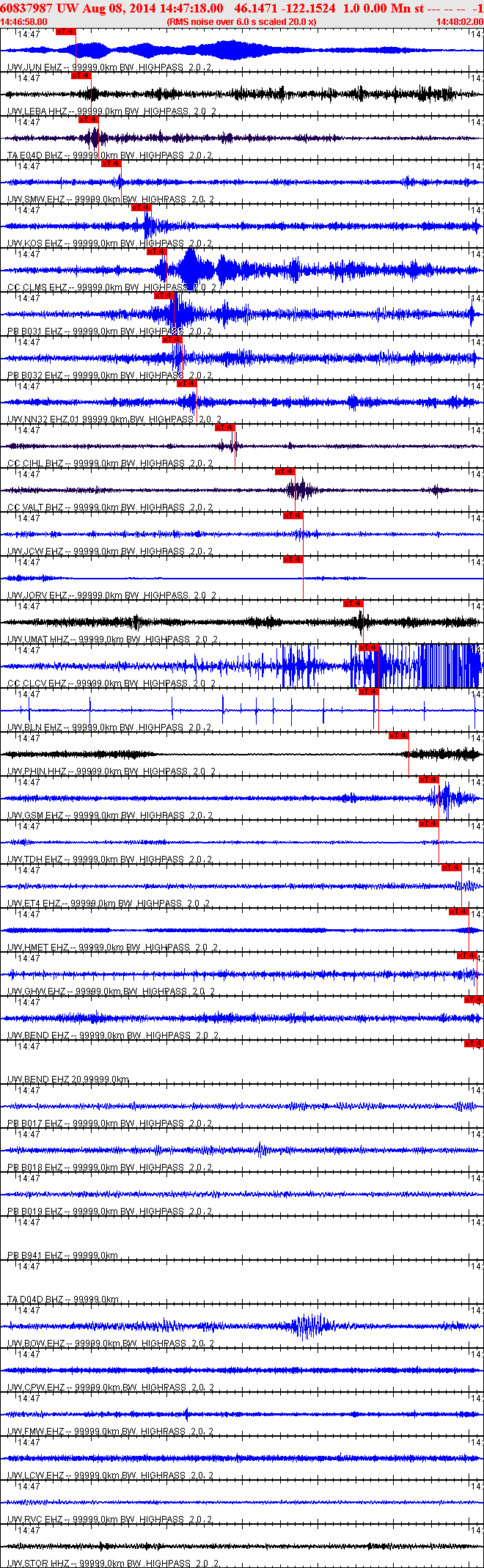
Task: Click the red pick marker on UW.JUN trace
Action: click(x=66, y=32)
